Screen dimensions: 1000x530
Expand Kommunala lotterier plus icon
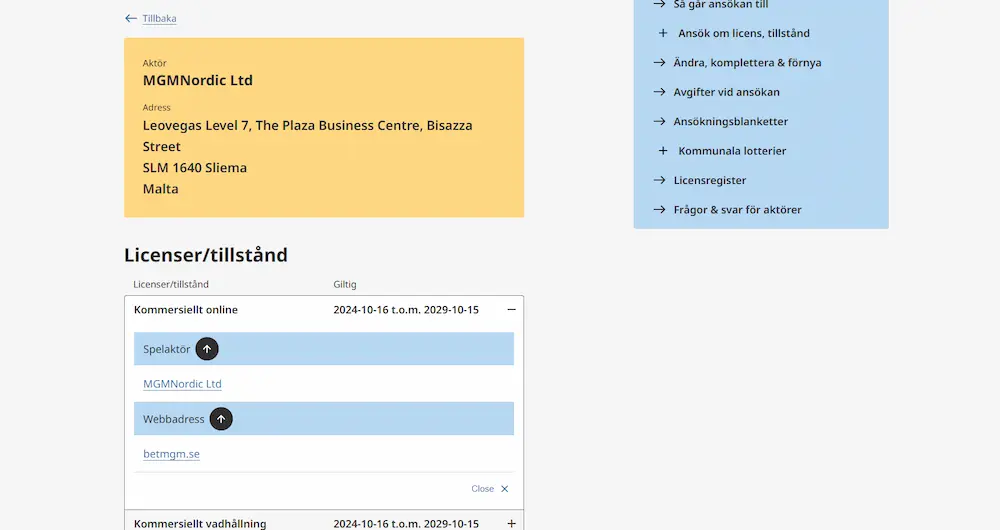pos(663,151)
